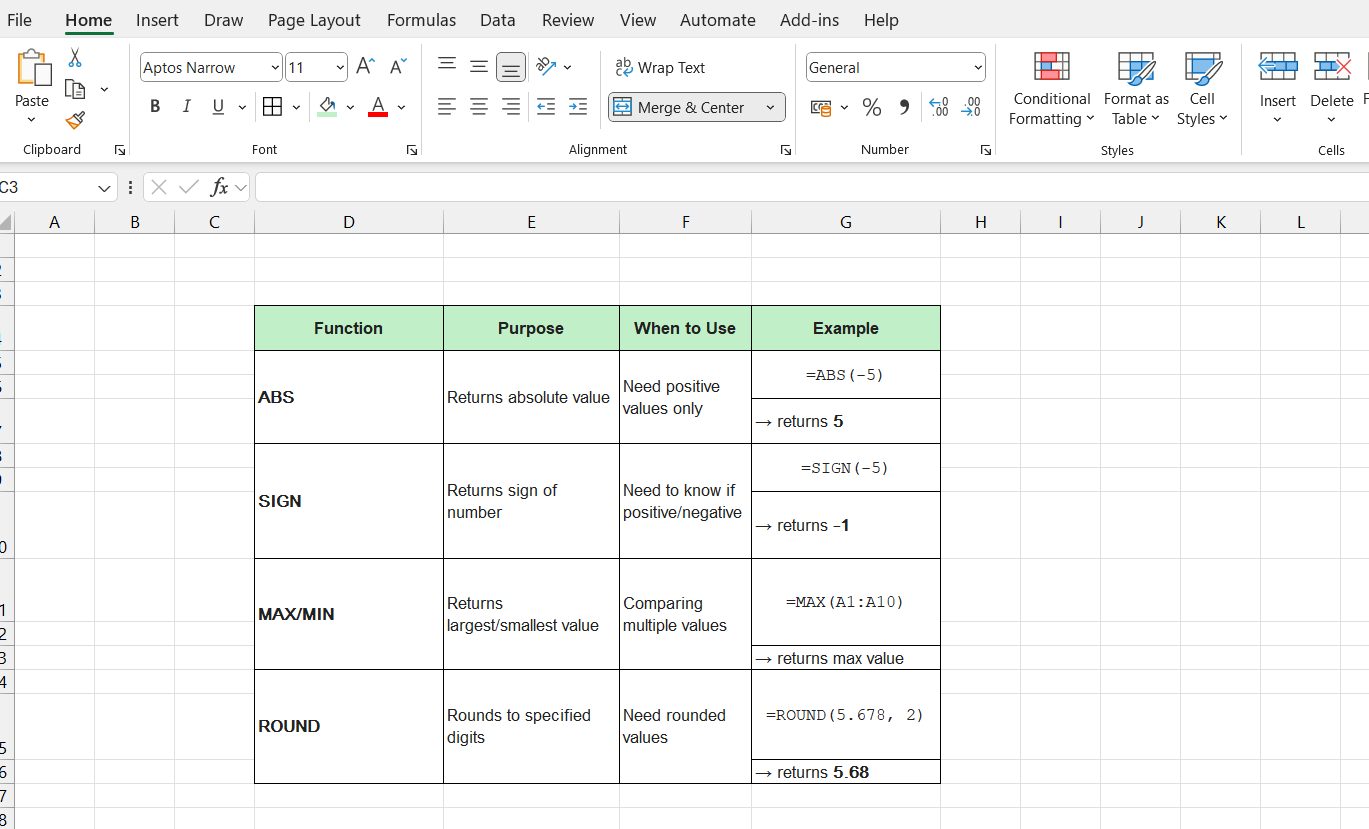The height and width of the screenshot is (829, 1369).
Task: Open the Page Layout tab
Action: [x=314, y=20]
